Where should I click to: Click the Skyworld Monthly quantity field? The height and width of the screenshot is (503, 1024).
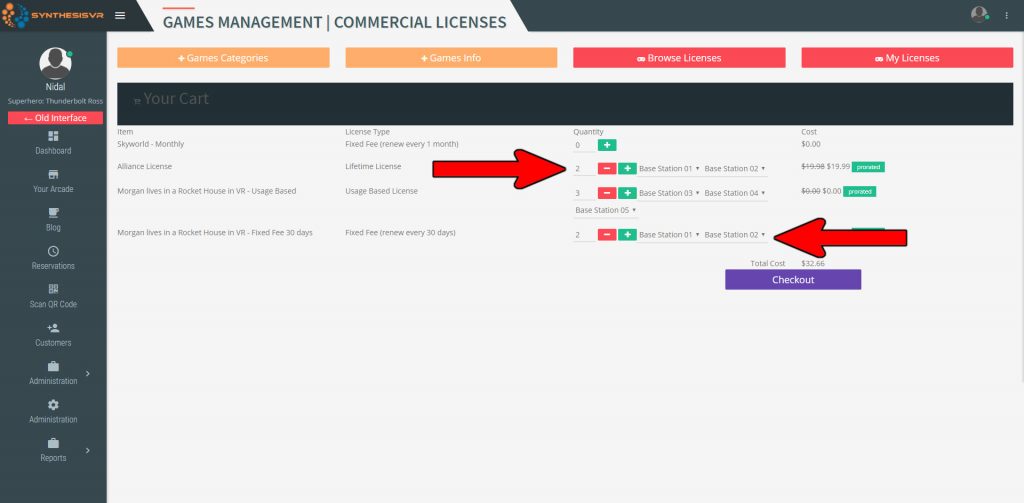[584, 145]
